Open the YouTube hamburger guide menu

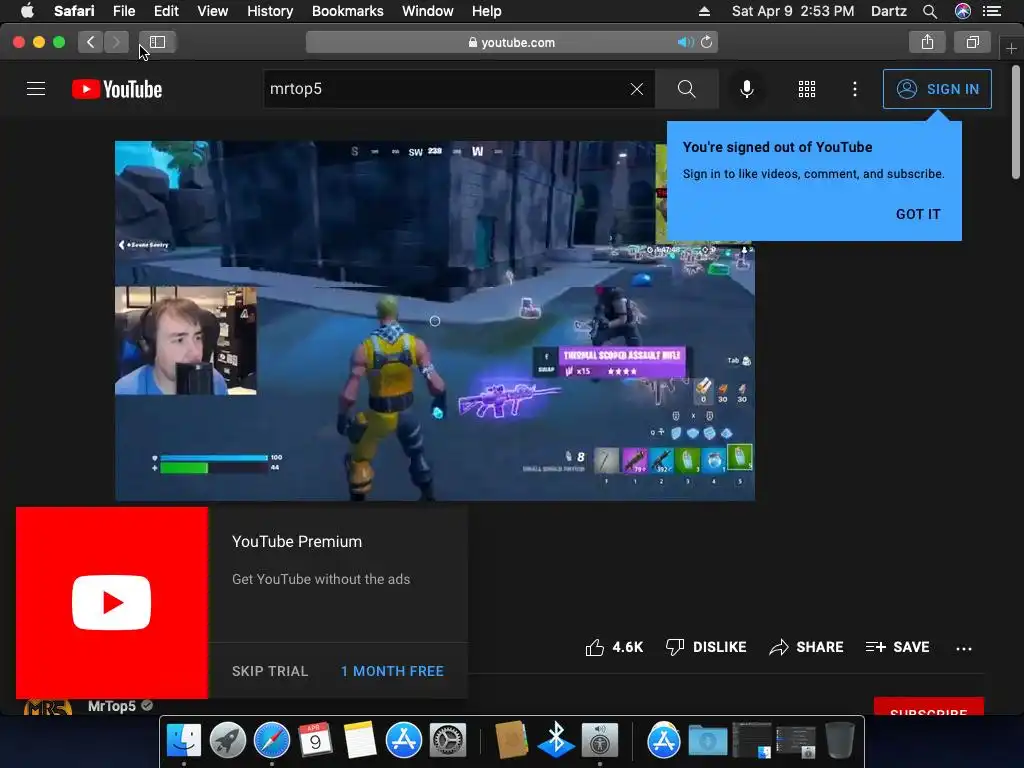tap(36, 89)
